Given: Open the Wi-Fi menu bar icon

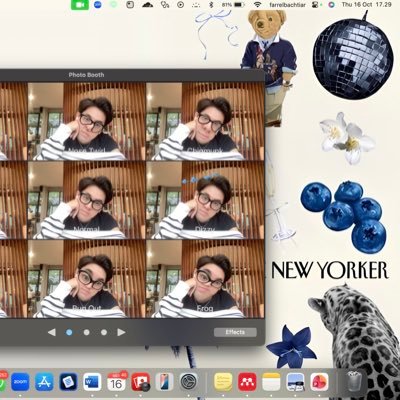Looking at the screenshot, I should pos(257,5).
